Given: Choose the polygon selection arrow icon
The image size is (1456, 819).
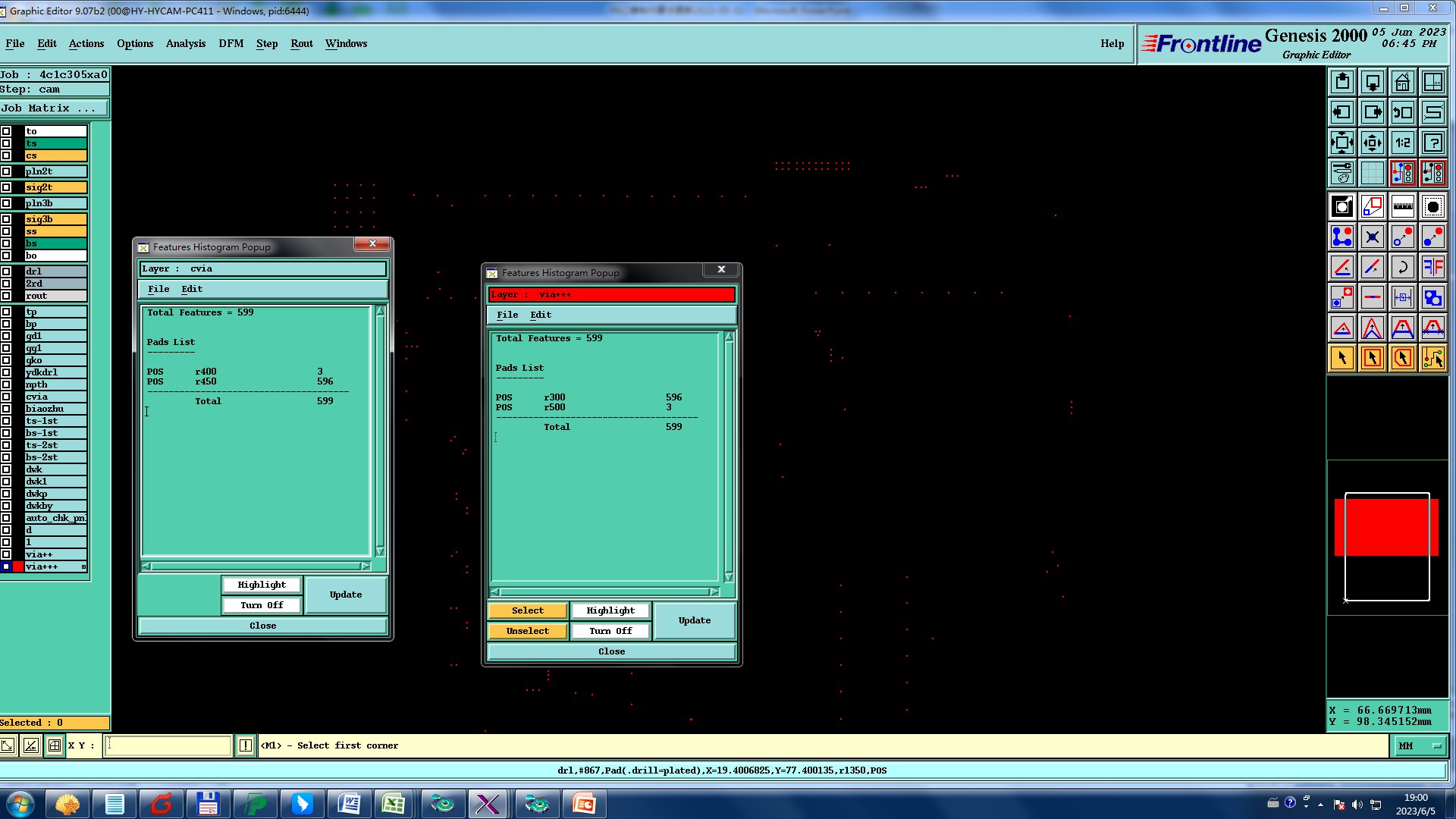Looking at the screenshot, I should point(1402,358).
